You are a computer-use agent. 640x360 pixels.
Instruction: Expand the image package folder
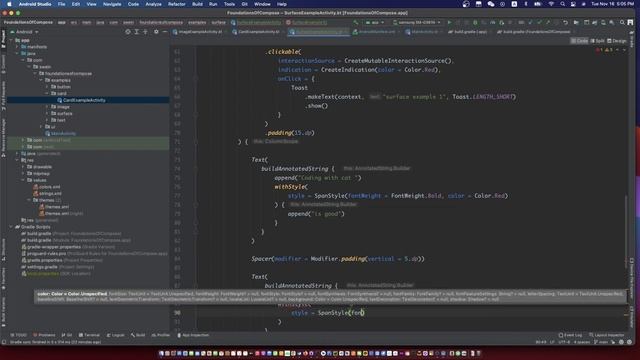pos(47,107)
